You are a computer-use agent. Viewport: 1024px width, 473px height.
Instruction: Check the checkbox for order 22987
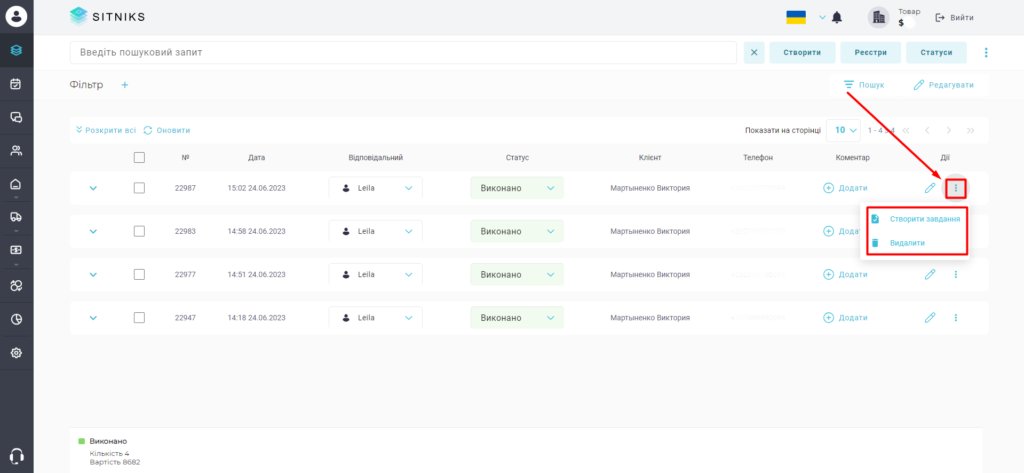[139, 188]
